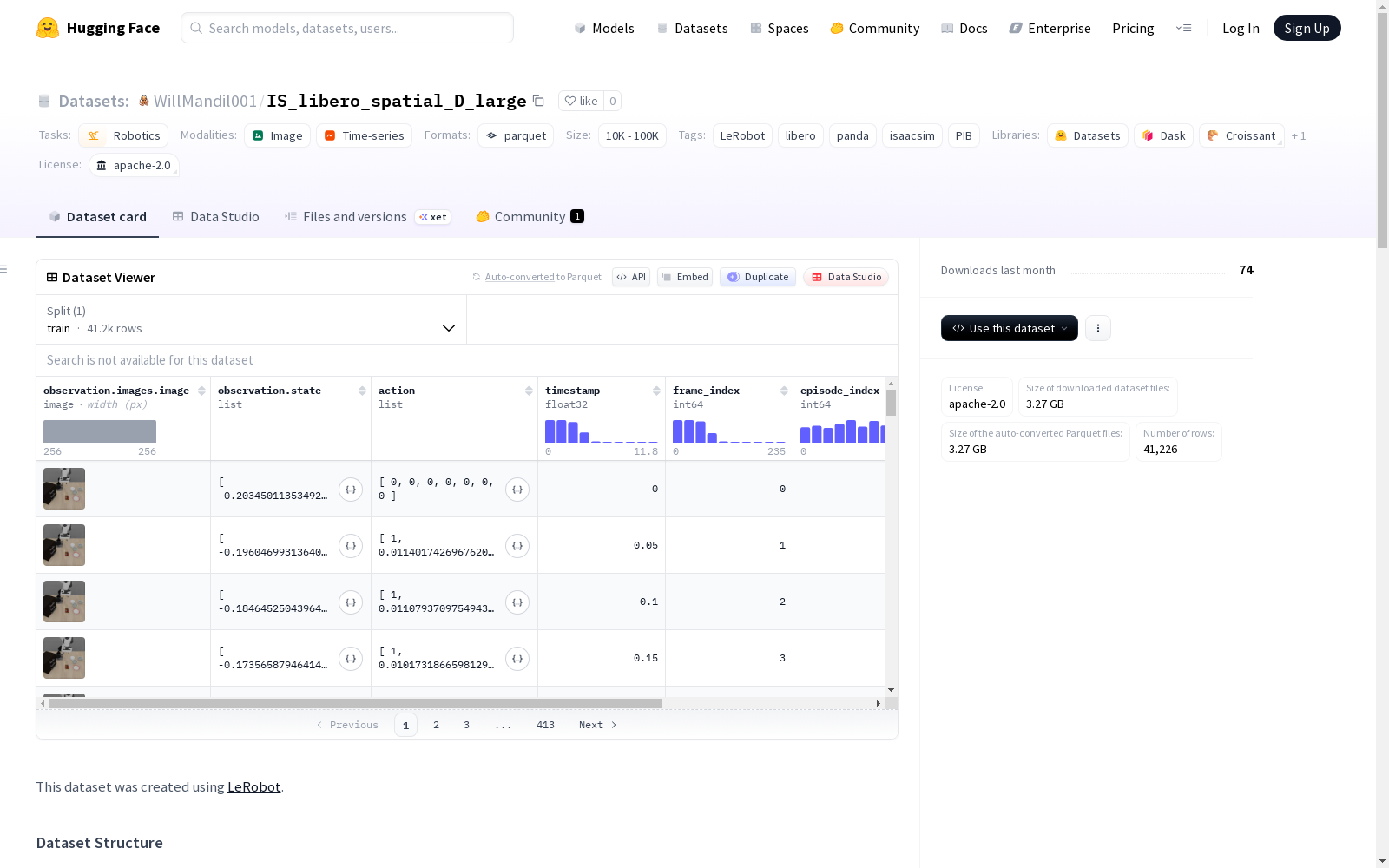Open Enterprise in the top navigation
This screenshot has width=1389, height=868.
click(x=1050, y=28)
